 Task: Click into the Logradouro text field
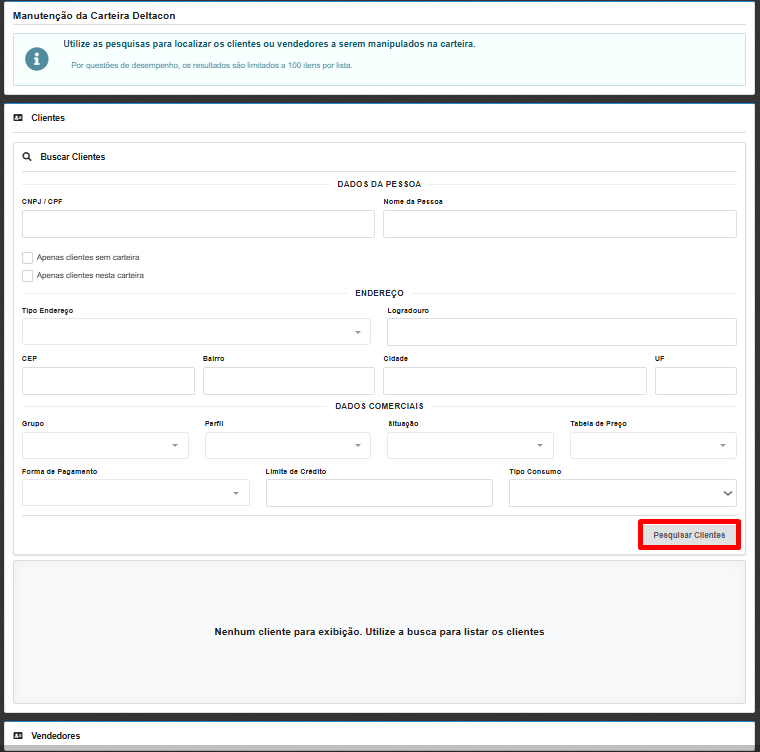pos(561,332)
